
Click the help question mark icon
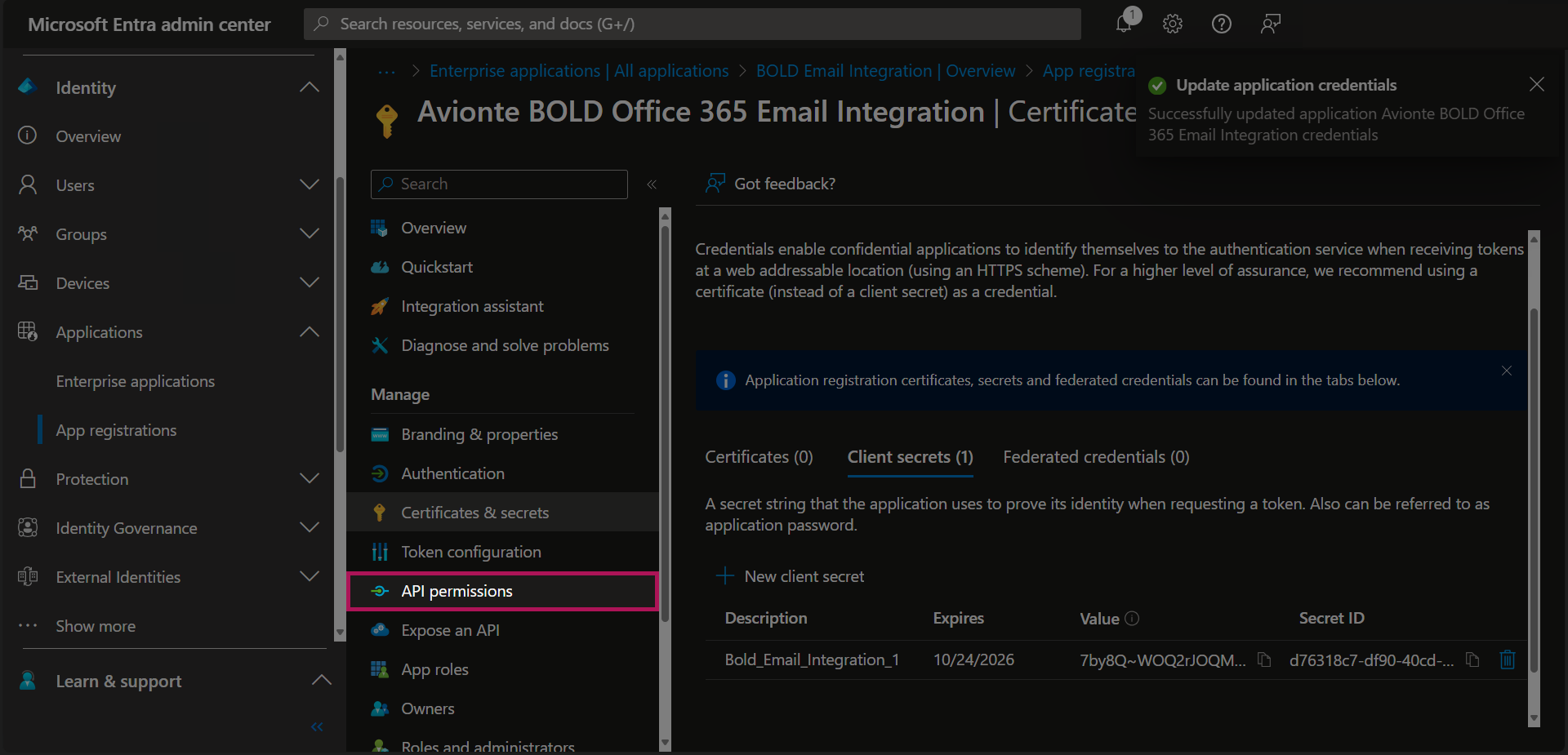coord(1221,24)
